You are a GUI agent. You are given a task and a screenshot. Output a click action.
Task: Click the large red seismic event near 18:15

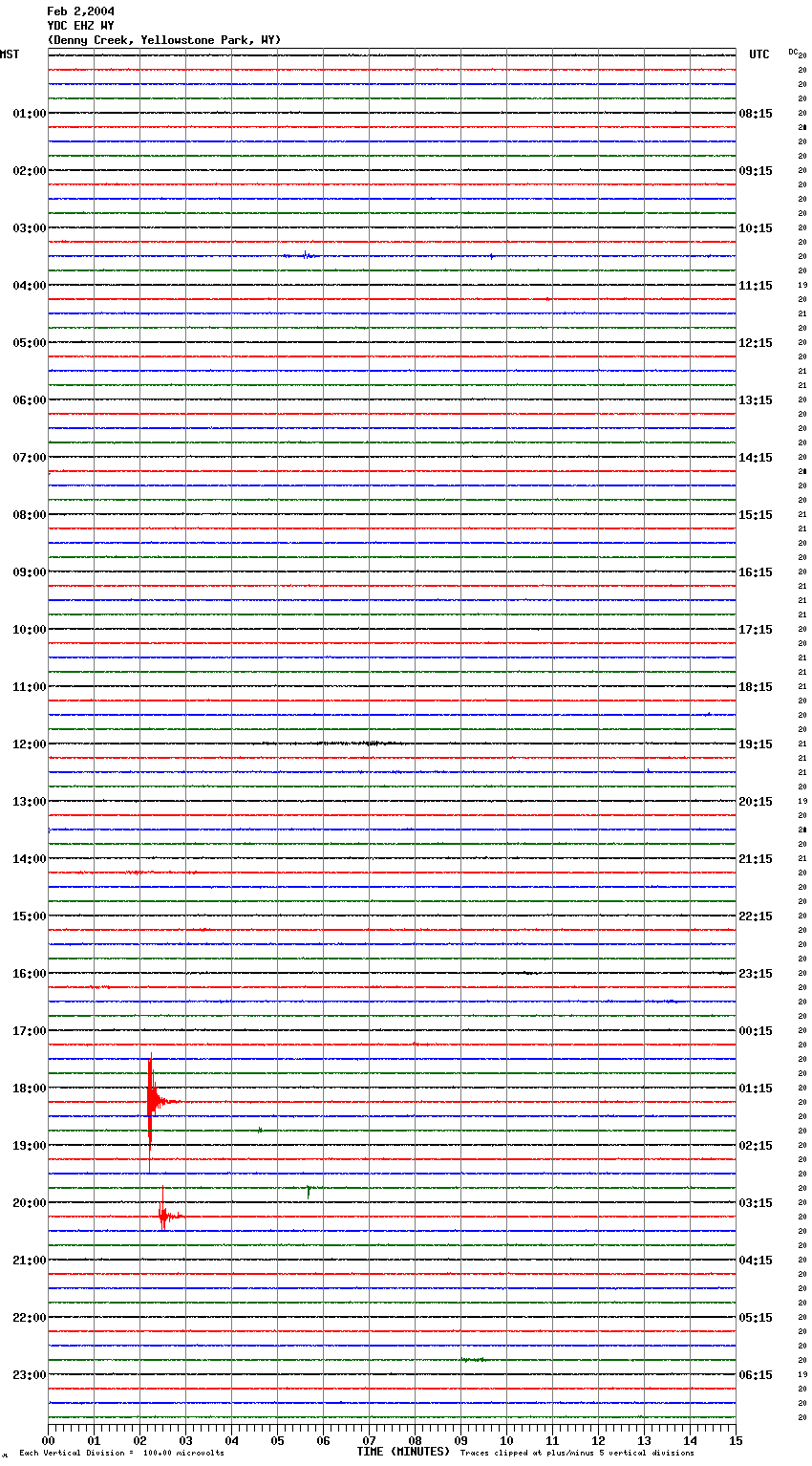point(153,1104)
